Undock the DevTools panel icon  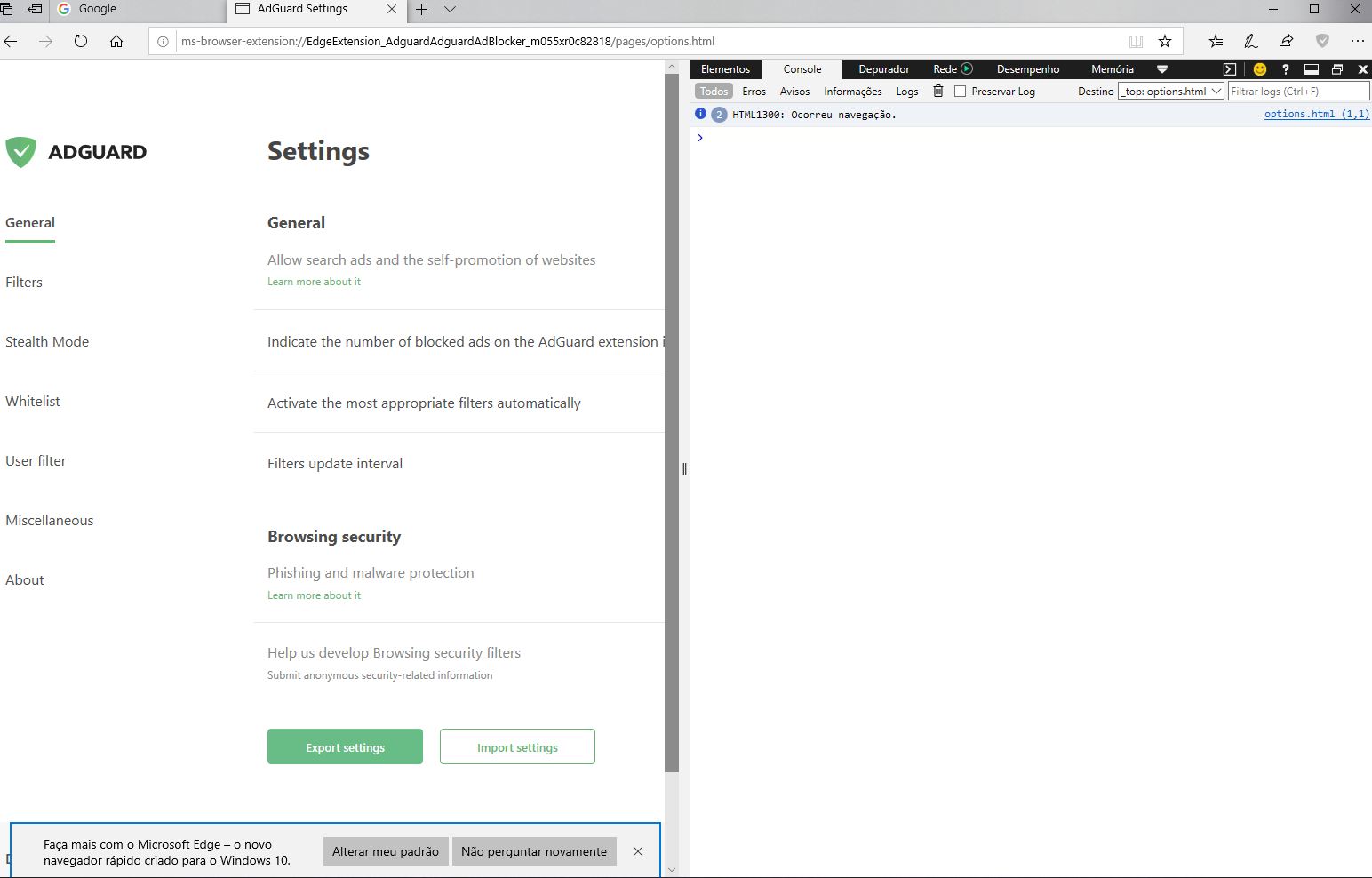click(1336, 68)
